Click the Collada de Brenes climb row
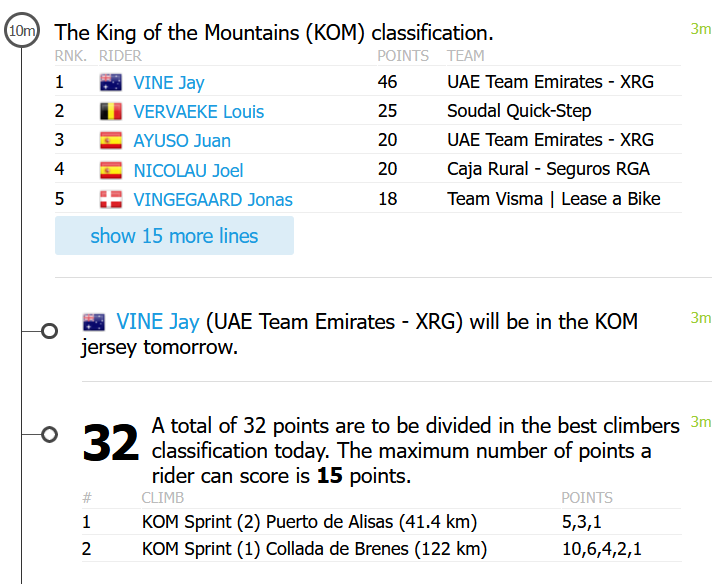This screenshot has height=584, width=715. tap(314, 549)
